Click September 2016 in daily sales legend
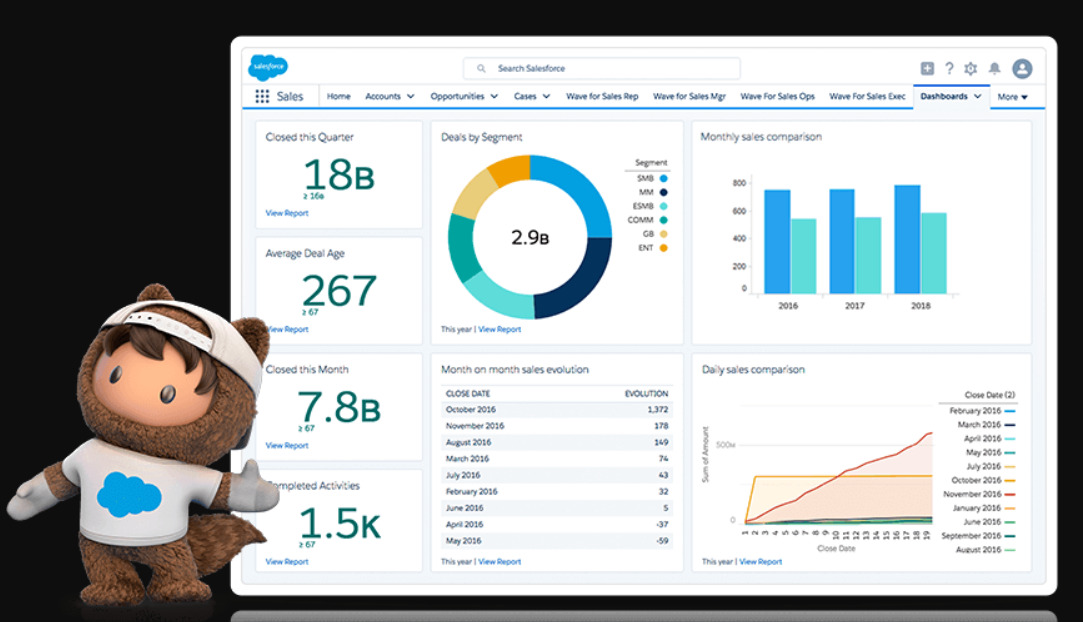This screenshot has width=1083, height=622. point(978,536)
